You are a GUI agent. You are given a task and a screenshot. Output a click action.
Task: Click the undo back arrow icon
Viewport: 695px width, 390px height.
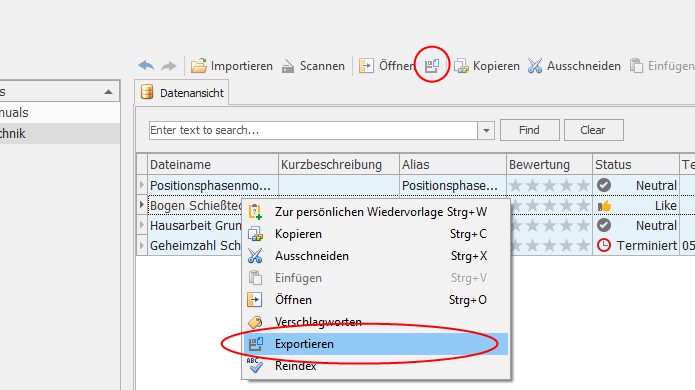pyautogui.click(x=146, y=66)
